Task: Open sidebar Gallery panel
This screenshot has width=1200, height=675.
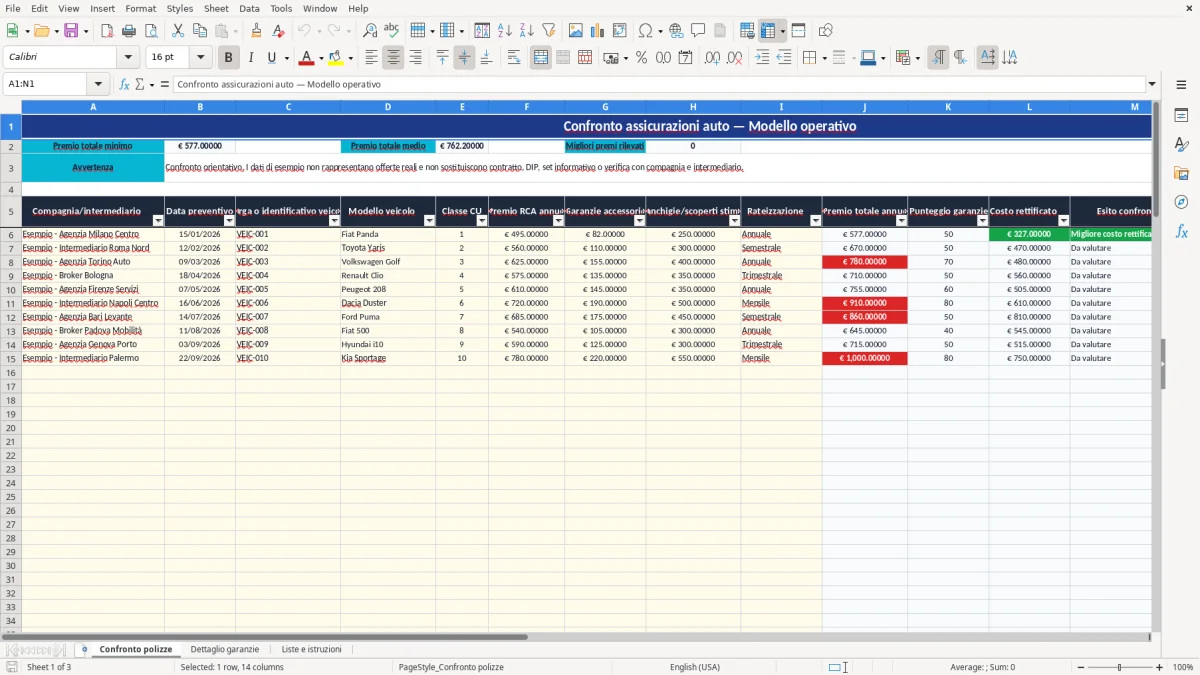Action: coord(1181,174)
